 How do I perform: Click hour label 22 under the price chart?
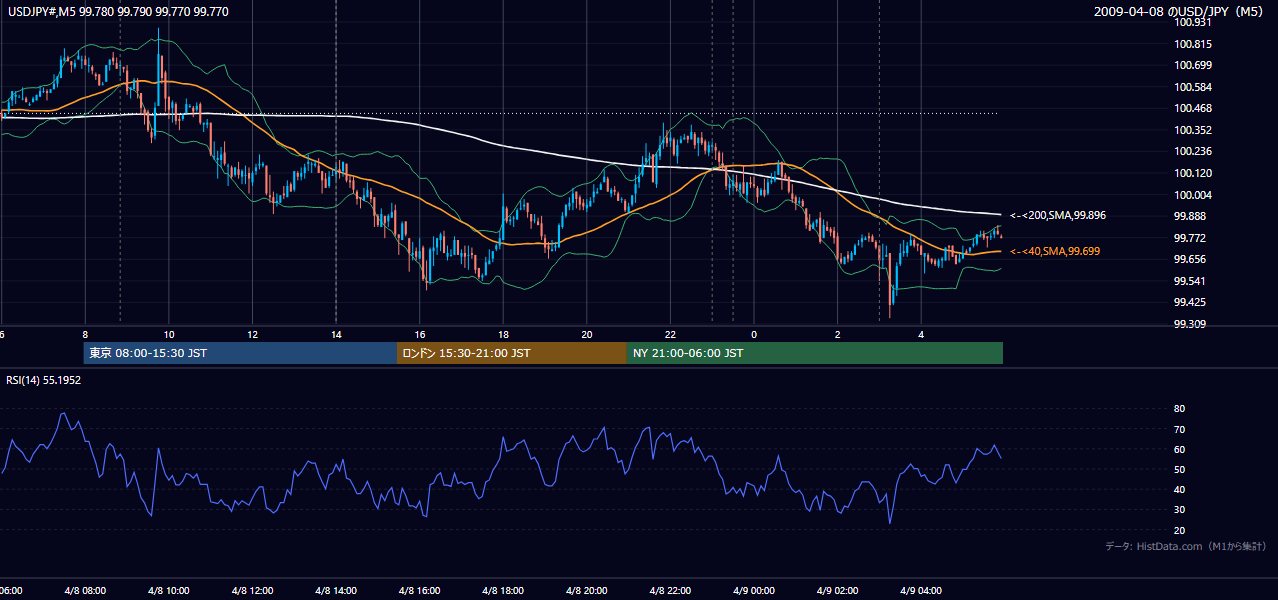click(x=671, y=334)
